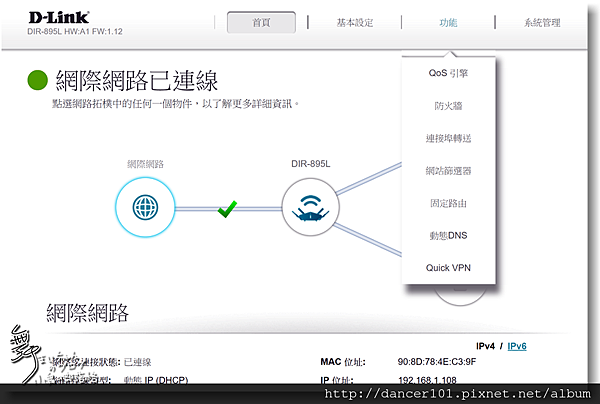Choose 固定路由 static route entry

tap(448, 203)
